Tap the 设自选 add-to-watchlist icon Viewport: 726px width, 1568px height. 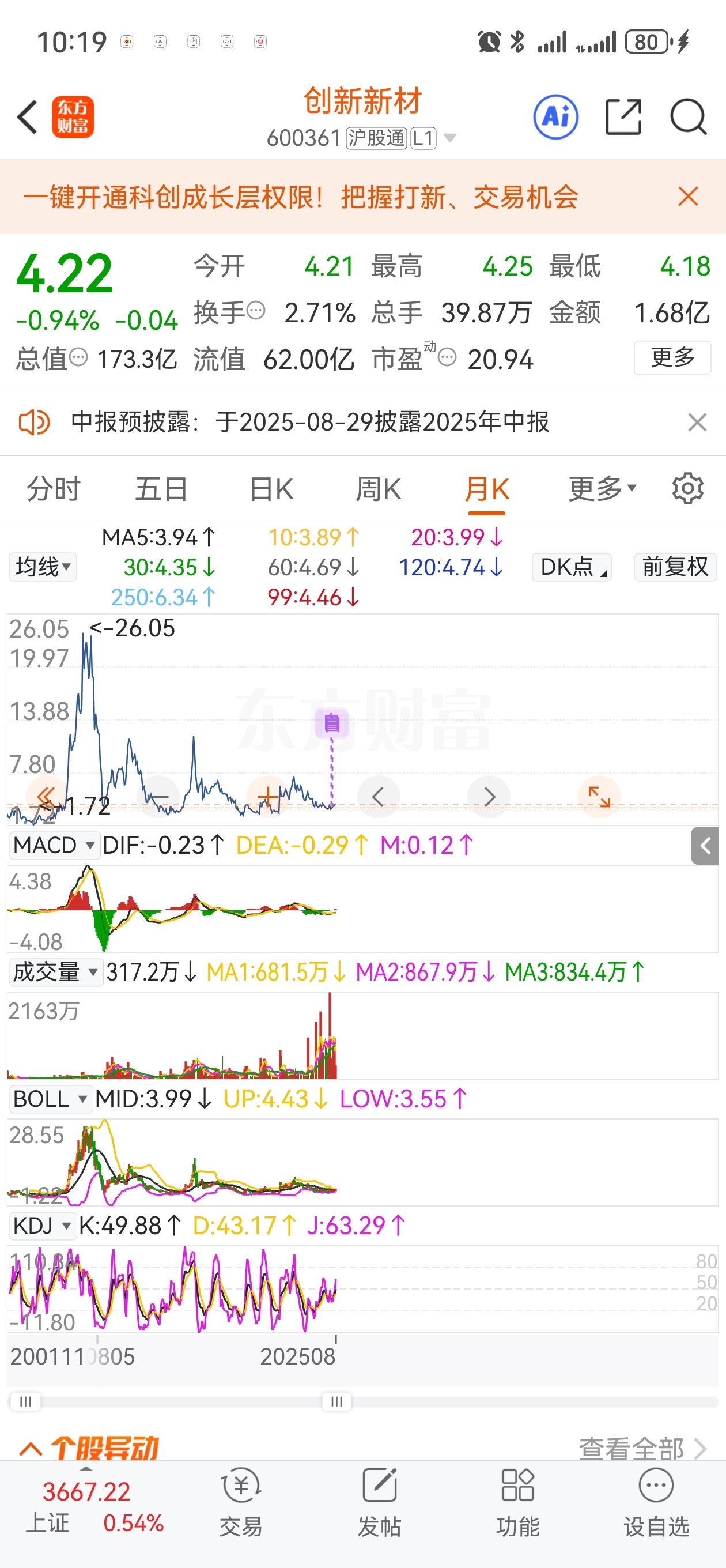click(656, 1502)
